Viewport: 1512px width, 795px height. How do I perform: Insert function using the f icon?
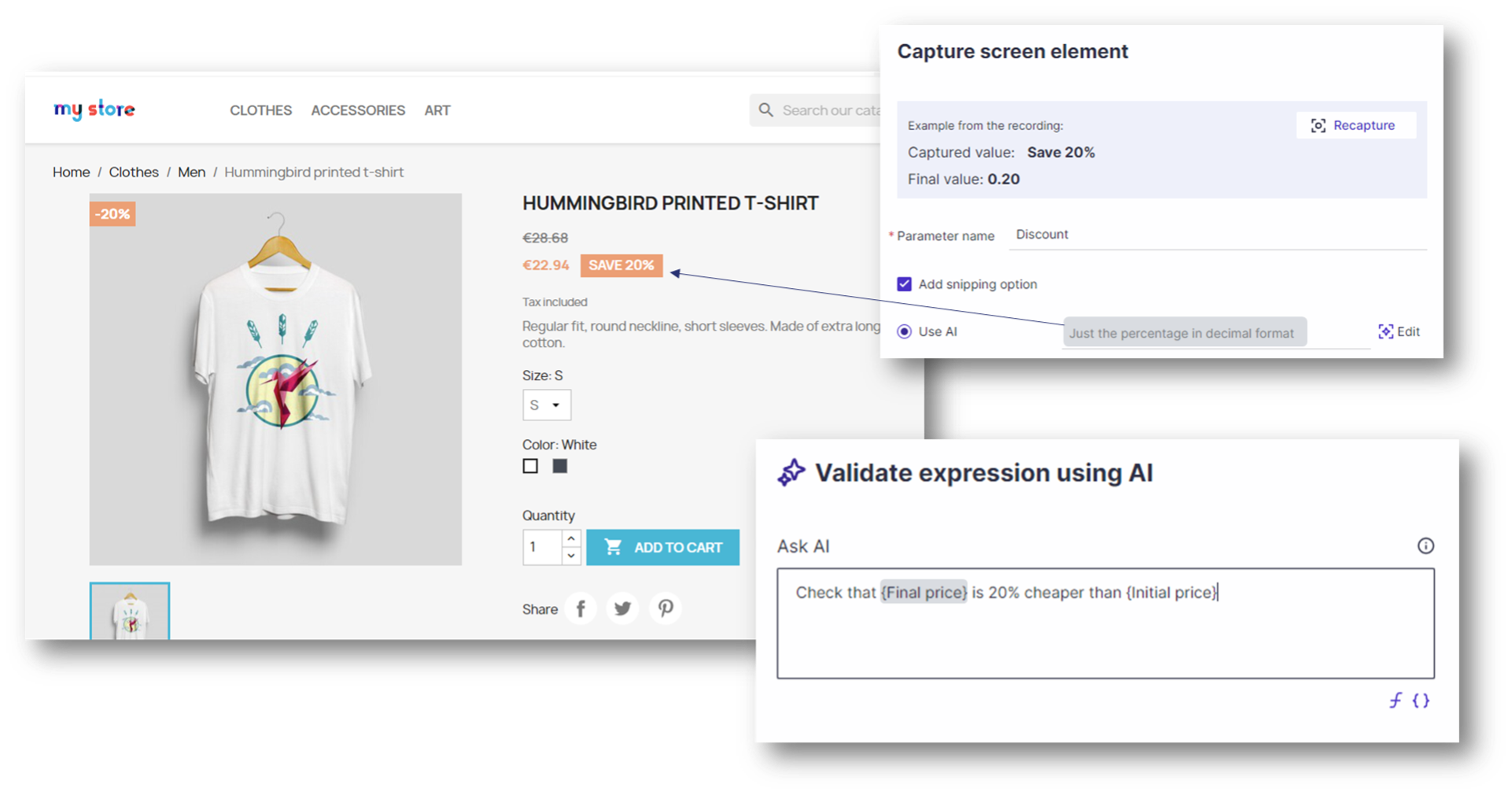point(1395,701)
